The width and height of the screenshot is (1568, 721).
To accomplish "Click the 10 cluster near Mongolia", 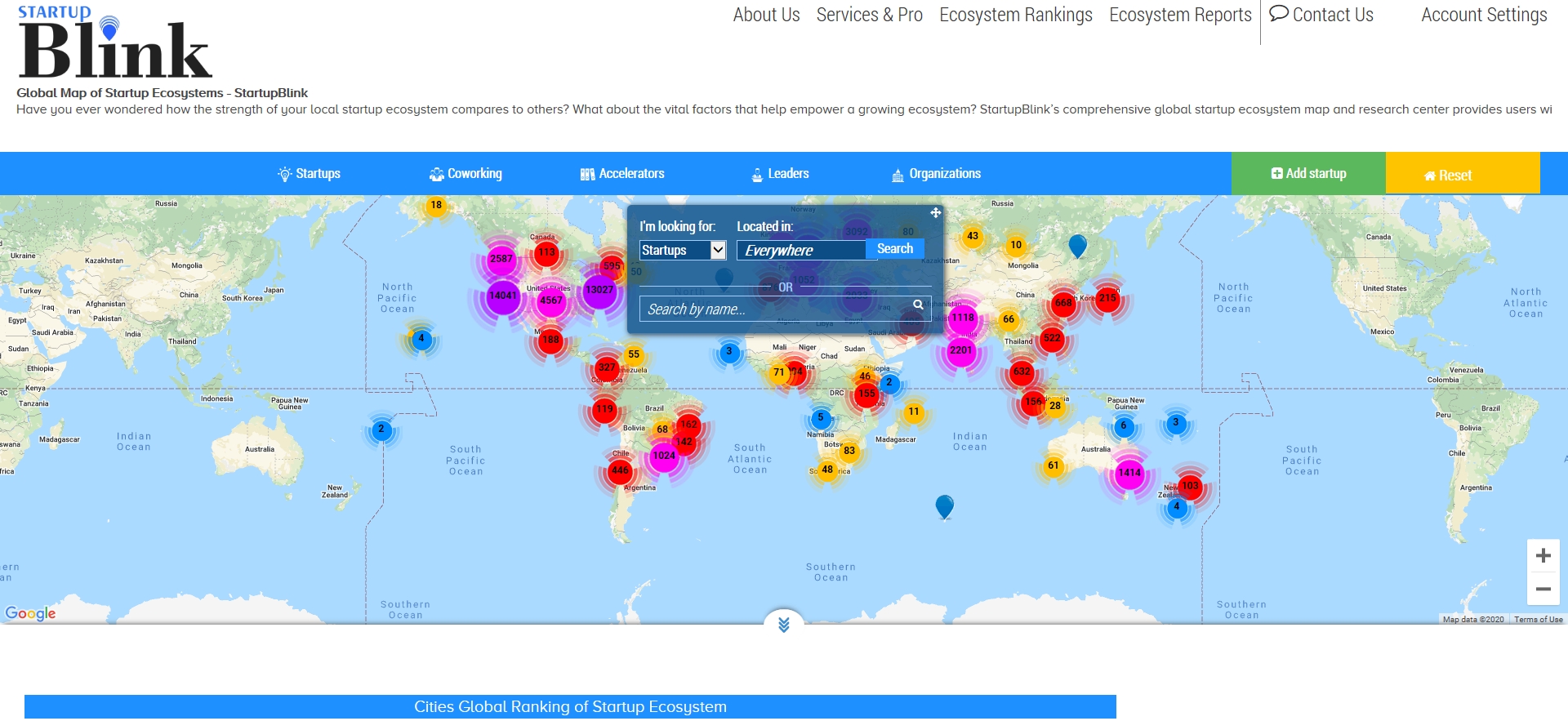I will pyautogui.click(x=1016, y=245).
